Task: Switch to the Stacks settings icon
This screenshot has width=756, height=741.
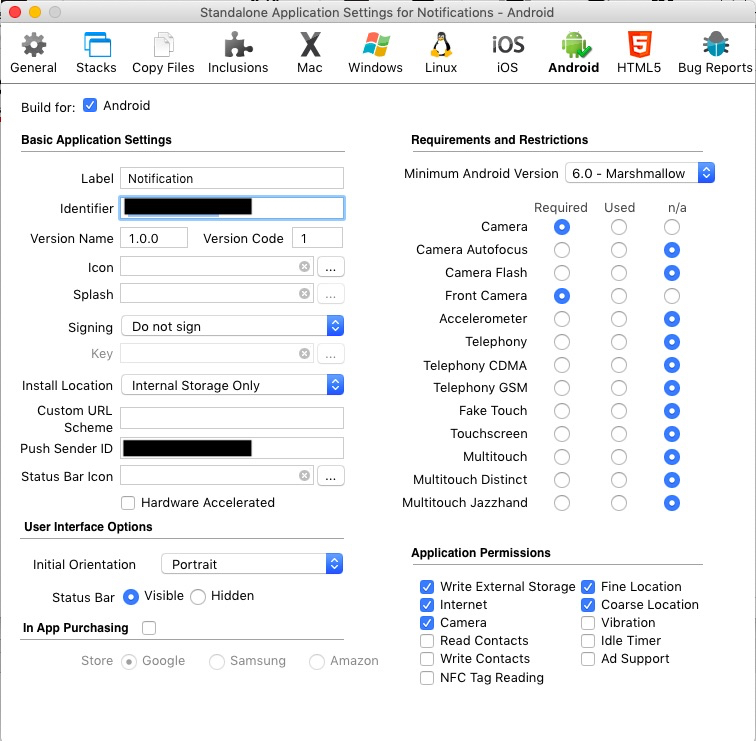Action: 96,52
